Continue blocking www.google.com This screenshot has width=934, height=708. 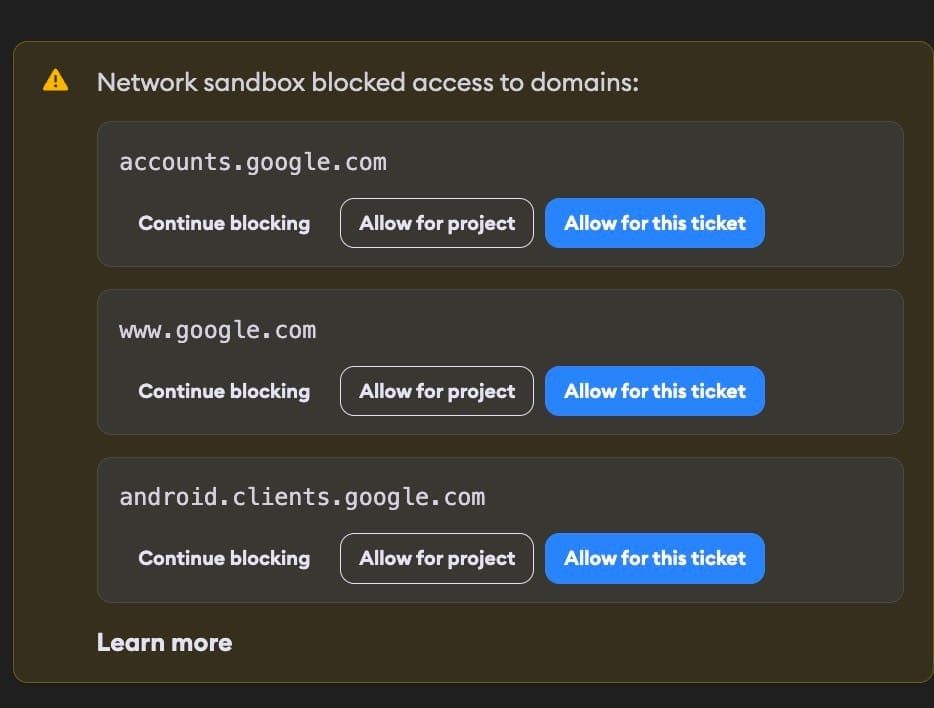point(224,391)
